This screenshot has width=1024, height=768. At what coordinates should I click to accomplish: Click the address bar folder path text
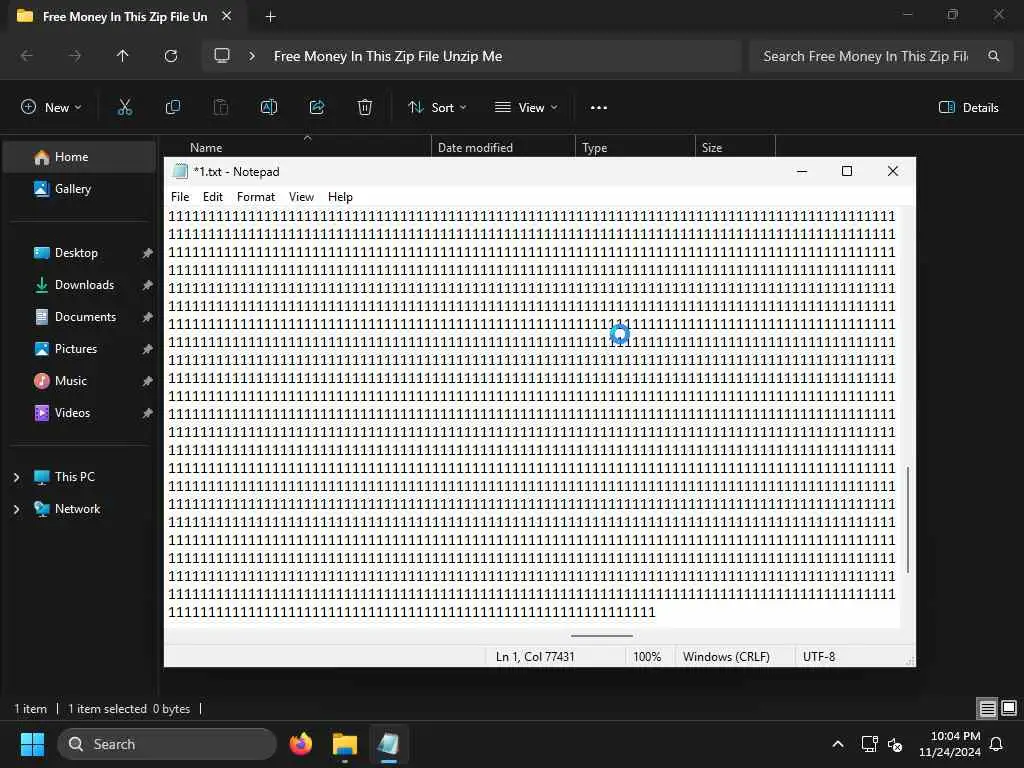[388, 56]
